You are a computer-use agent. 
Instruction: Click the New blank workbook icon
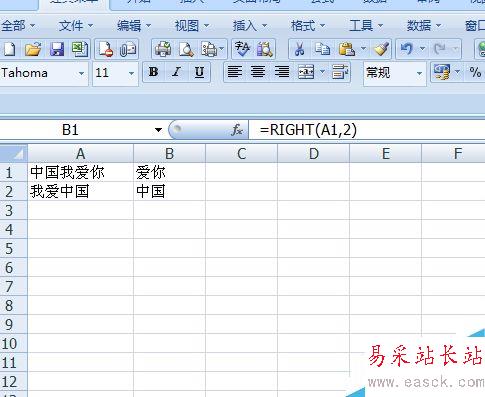pos(9,50)
